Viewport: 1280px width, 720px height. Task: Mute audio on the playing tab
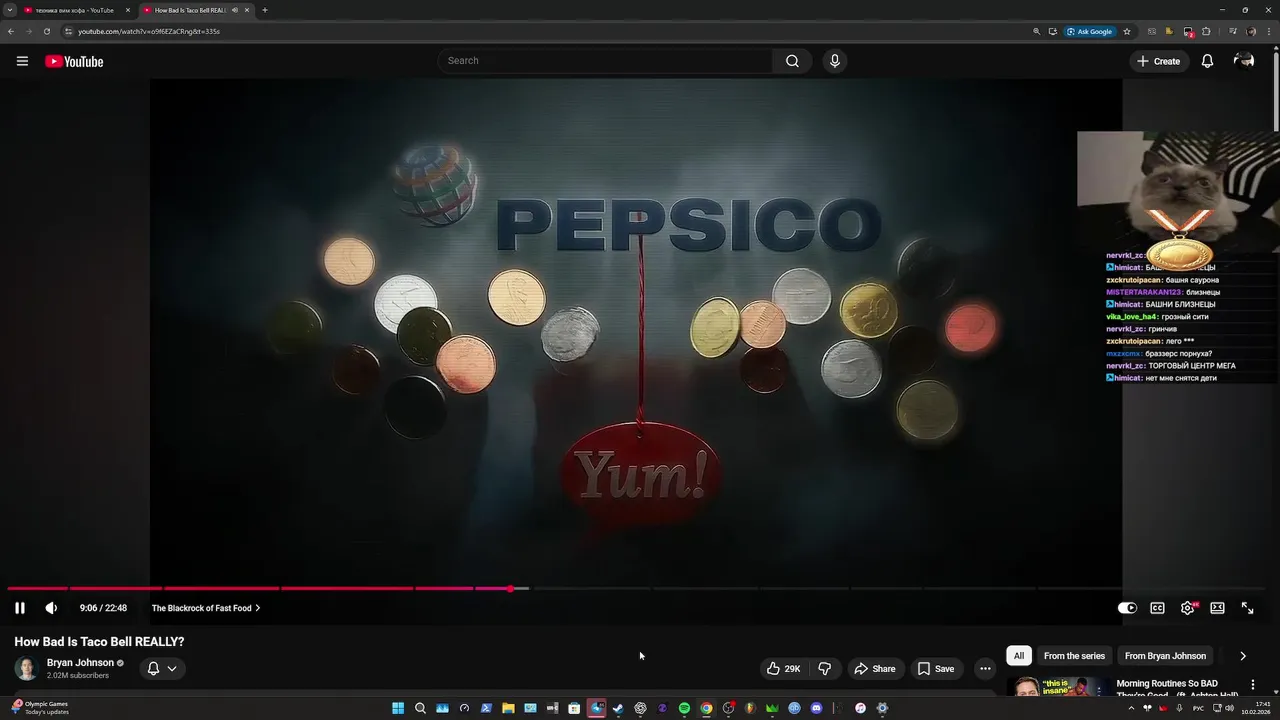click(235, 10)
